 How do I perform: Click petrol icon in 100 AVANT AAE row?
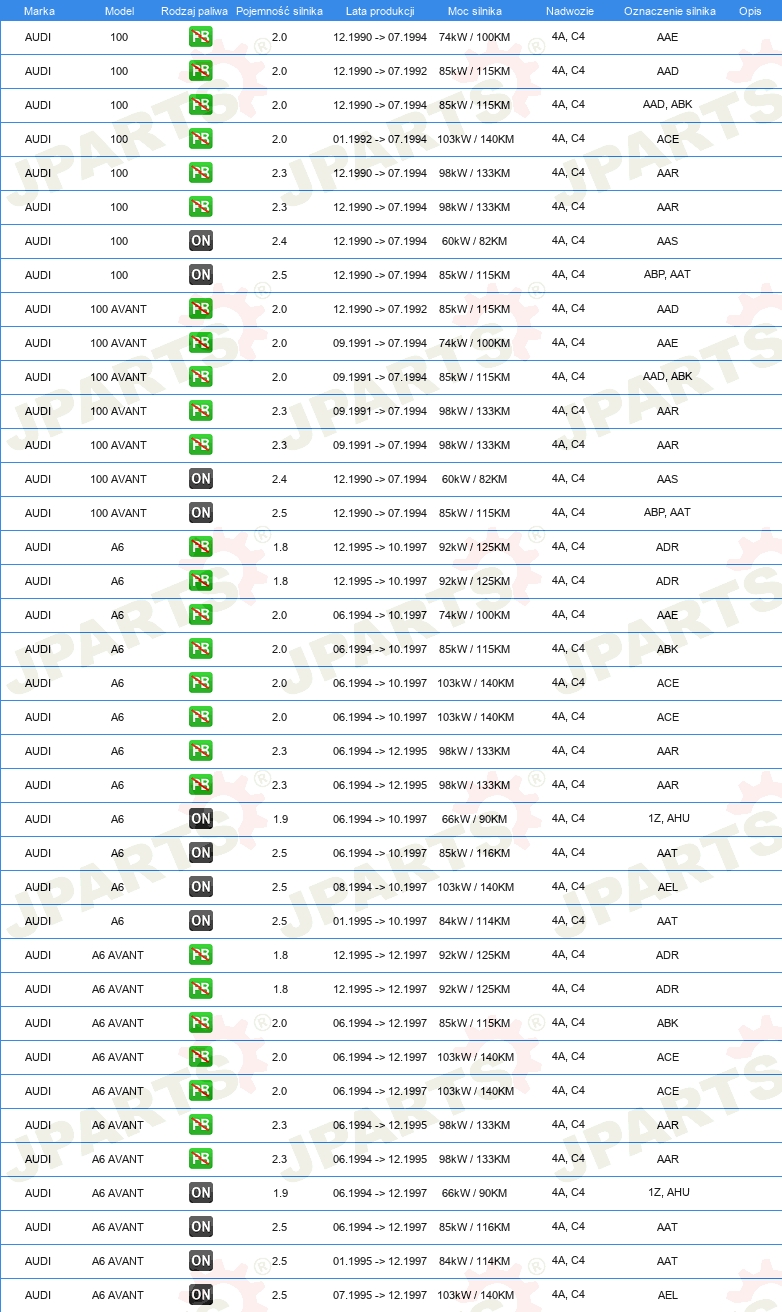coord(201,343)
